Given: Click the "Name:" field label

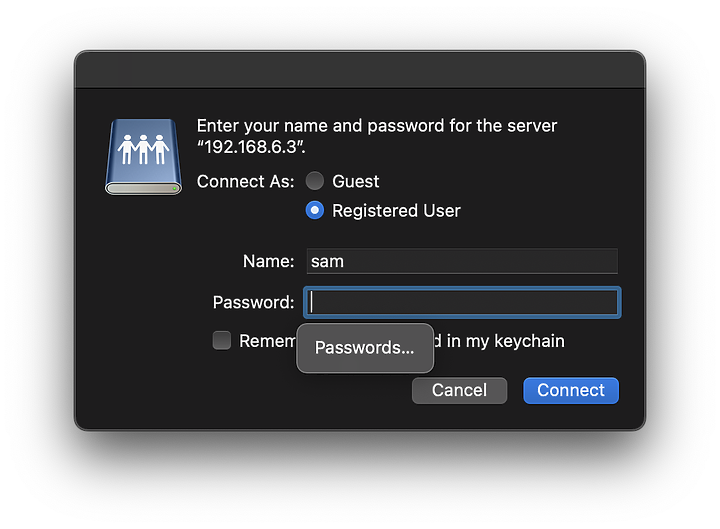Looking at the screenshot, I should 269,261.
